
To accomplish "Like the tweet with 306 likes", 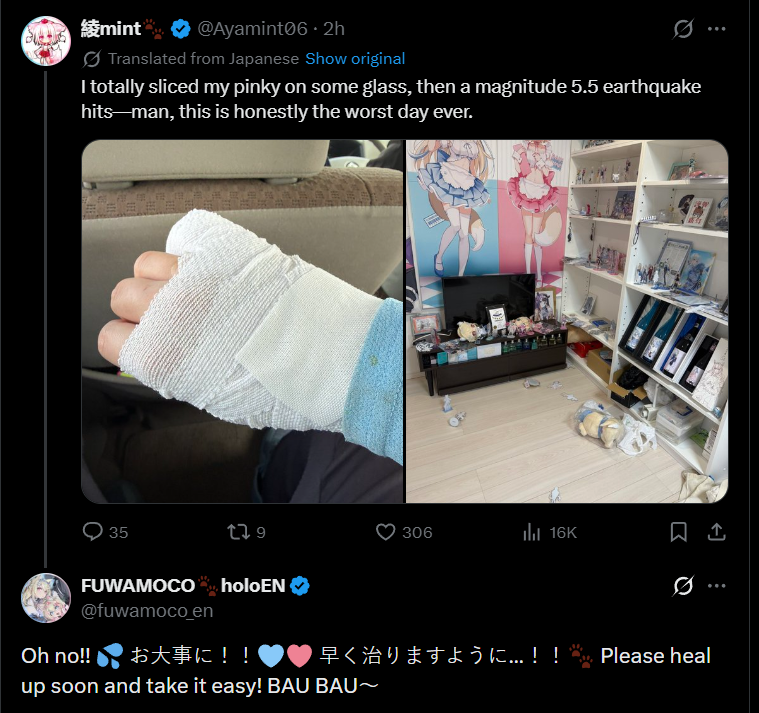I will pyautogui.click(x=385, y=532).
